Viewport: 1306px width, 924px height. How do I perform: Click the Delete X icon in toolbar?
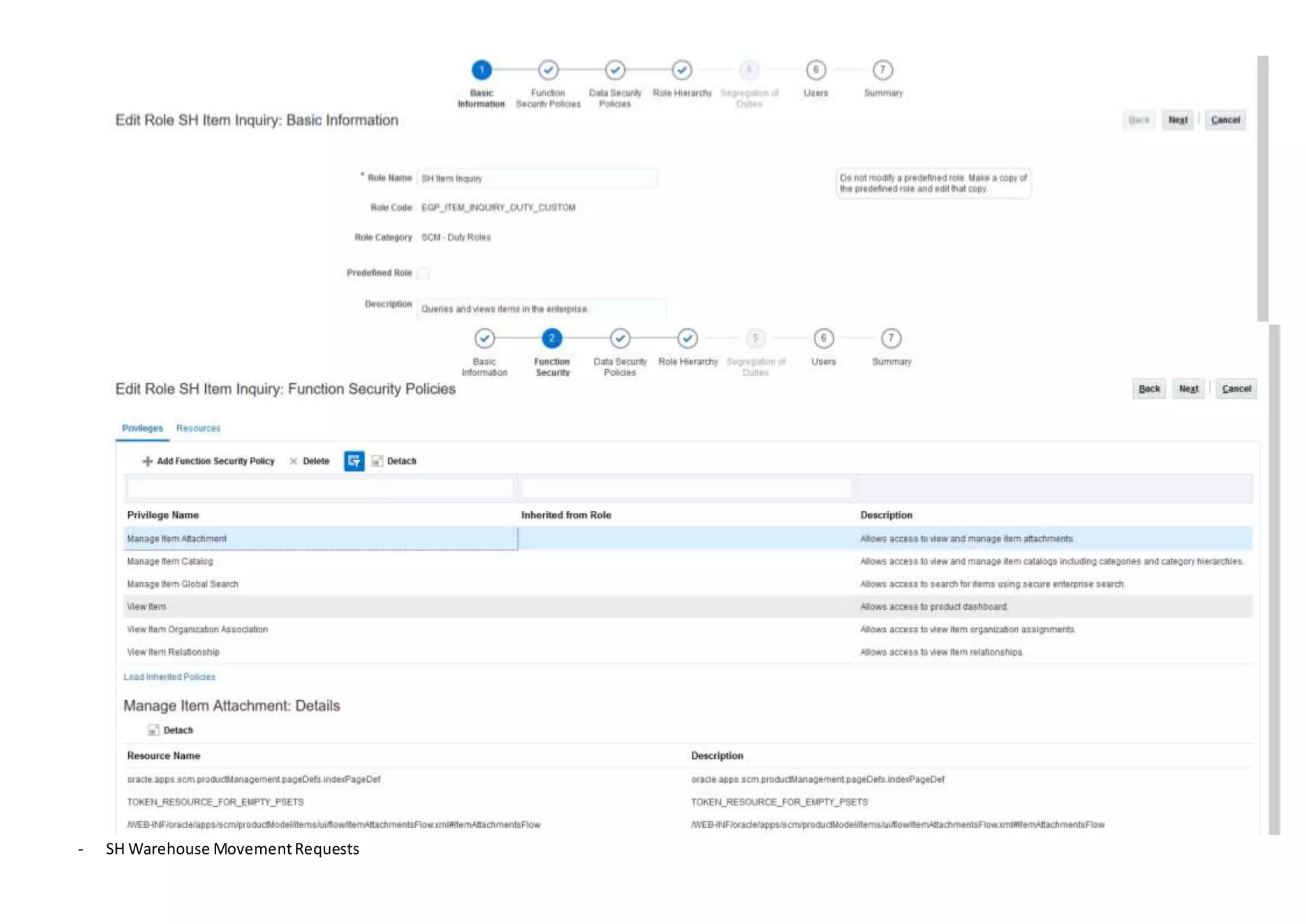coord(293,461)
